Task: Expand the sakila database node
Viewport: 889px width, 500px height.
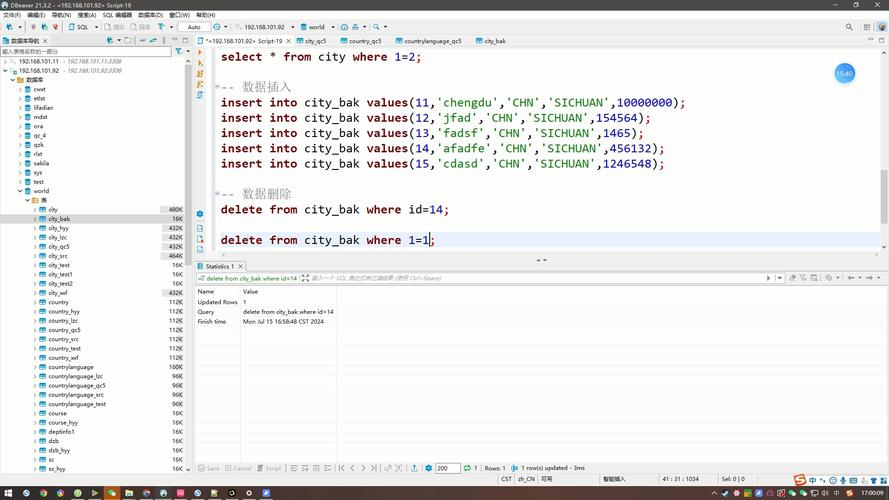Action: (20, 163)
